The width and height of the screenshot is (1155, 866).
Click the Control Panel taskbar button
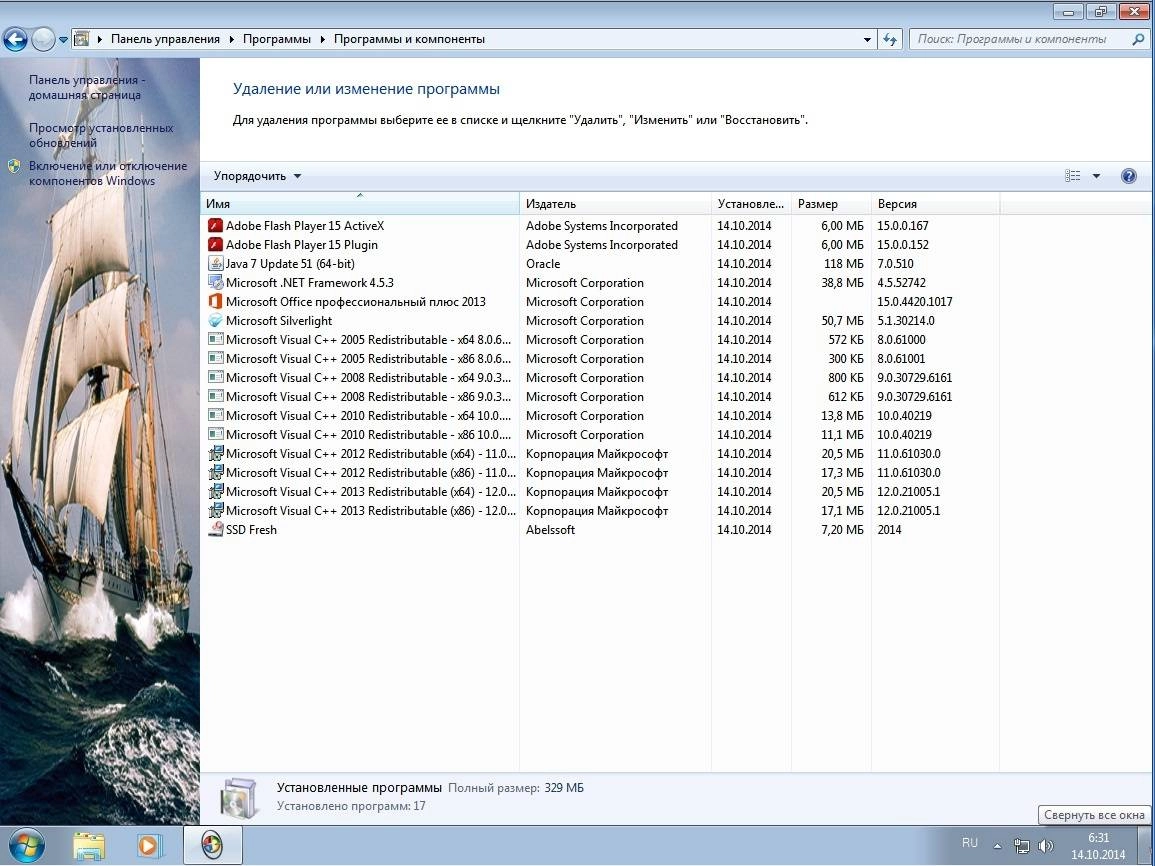212,845
